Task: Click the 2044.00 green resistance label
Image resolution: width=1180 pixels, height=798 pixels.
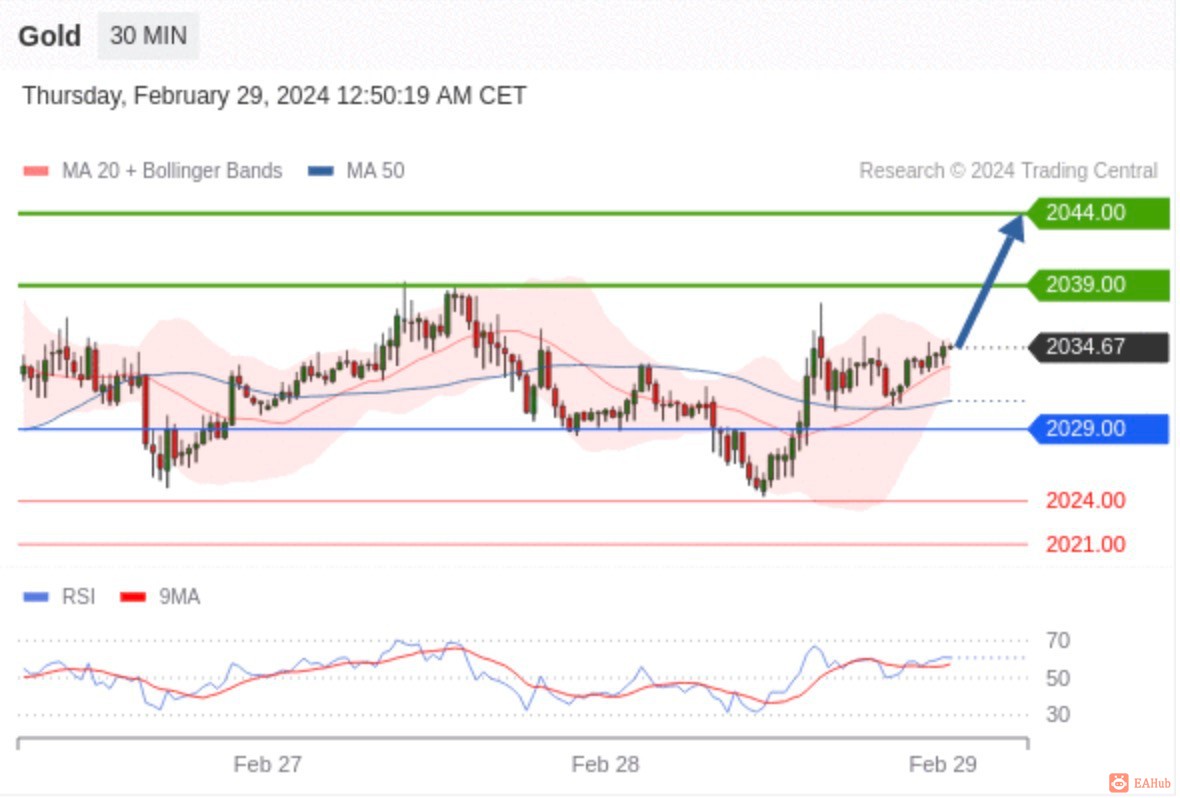Action: [x=1099, y=213]
